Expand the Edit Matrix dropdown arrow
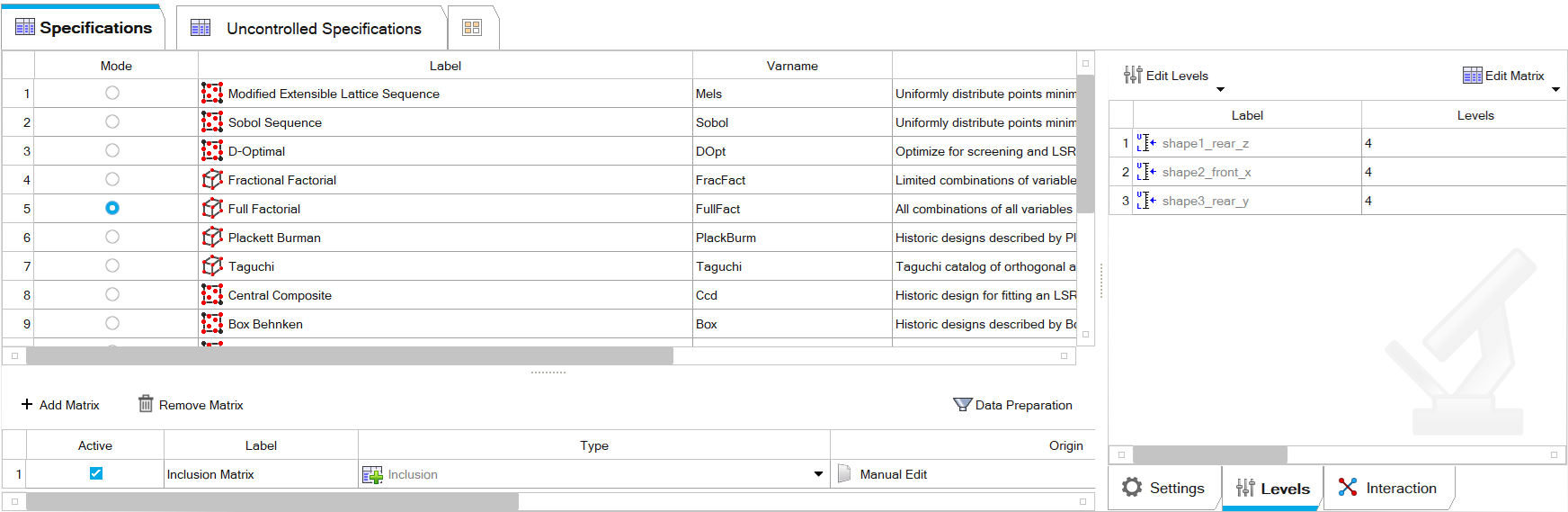The height and width of the screenshot is (512, 1568). point(1555,89)
